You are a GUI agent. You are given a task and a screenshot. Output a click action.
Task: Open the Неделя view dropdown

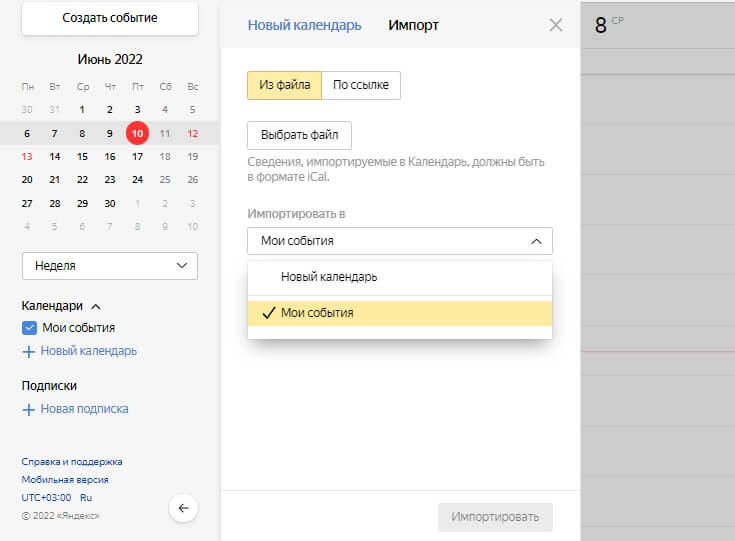pyautogui.click(x=110, y=266)
